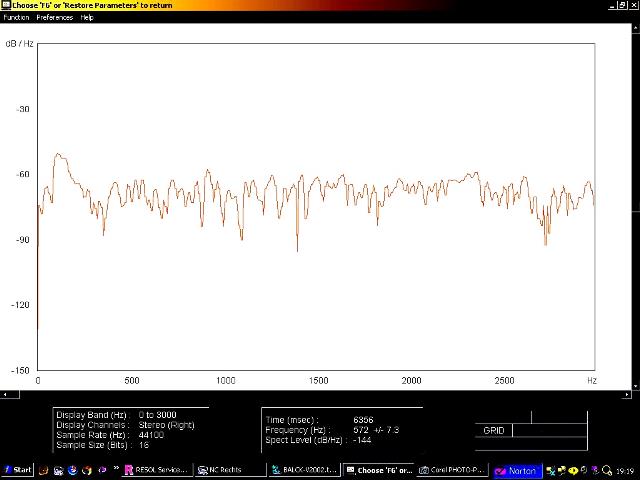Click the 'dB / Hz' axis label
Screen dimensions: 640x480
[x=19, y=44]
